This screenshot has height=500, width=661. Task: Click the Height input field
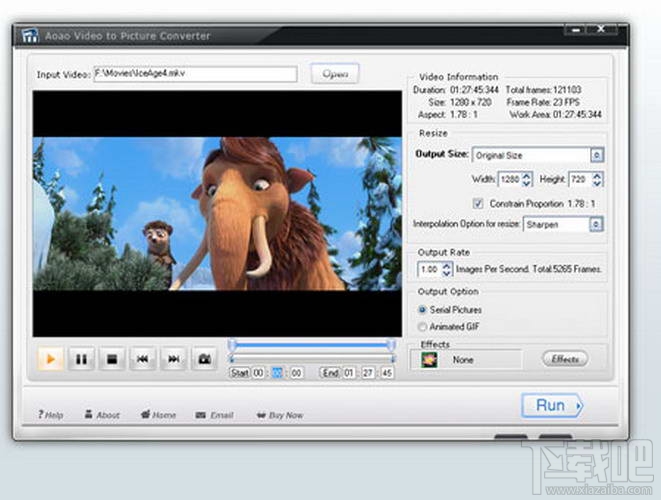(x=580, y=180)
